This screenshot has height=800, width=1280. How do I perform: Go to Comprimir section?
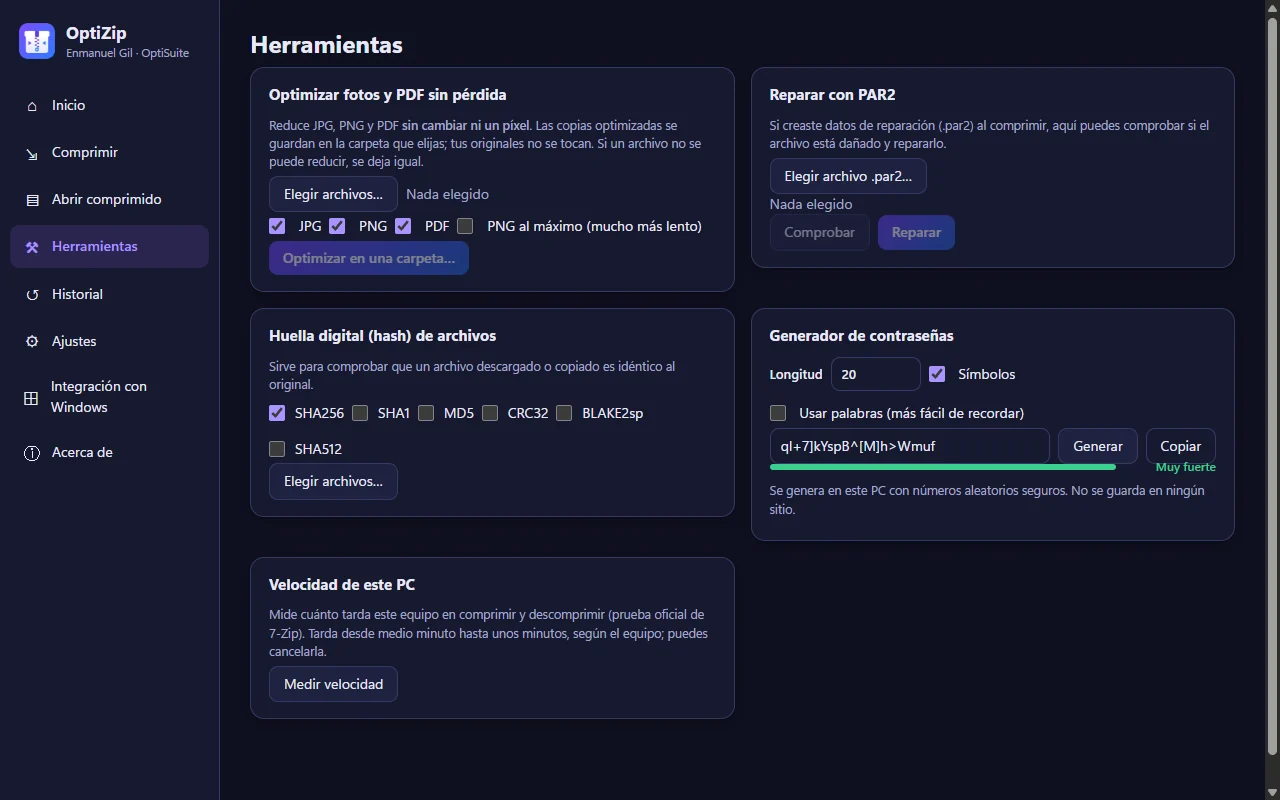click(x=109, y=153)
